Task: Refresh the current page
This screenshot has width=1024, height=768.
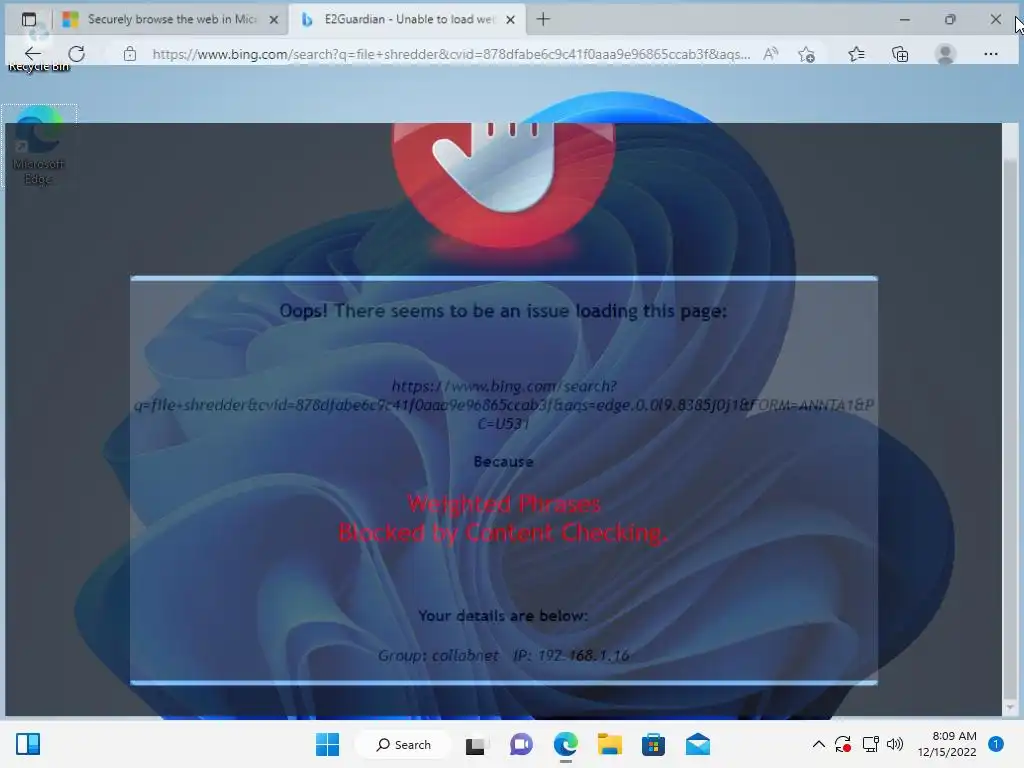Action: 76,54
